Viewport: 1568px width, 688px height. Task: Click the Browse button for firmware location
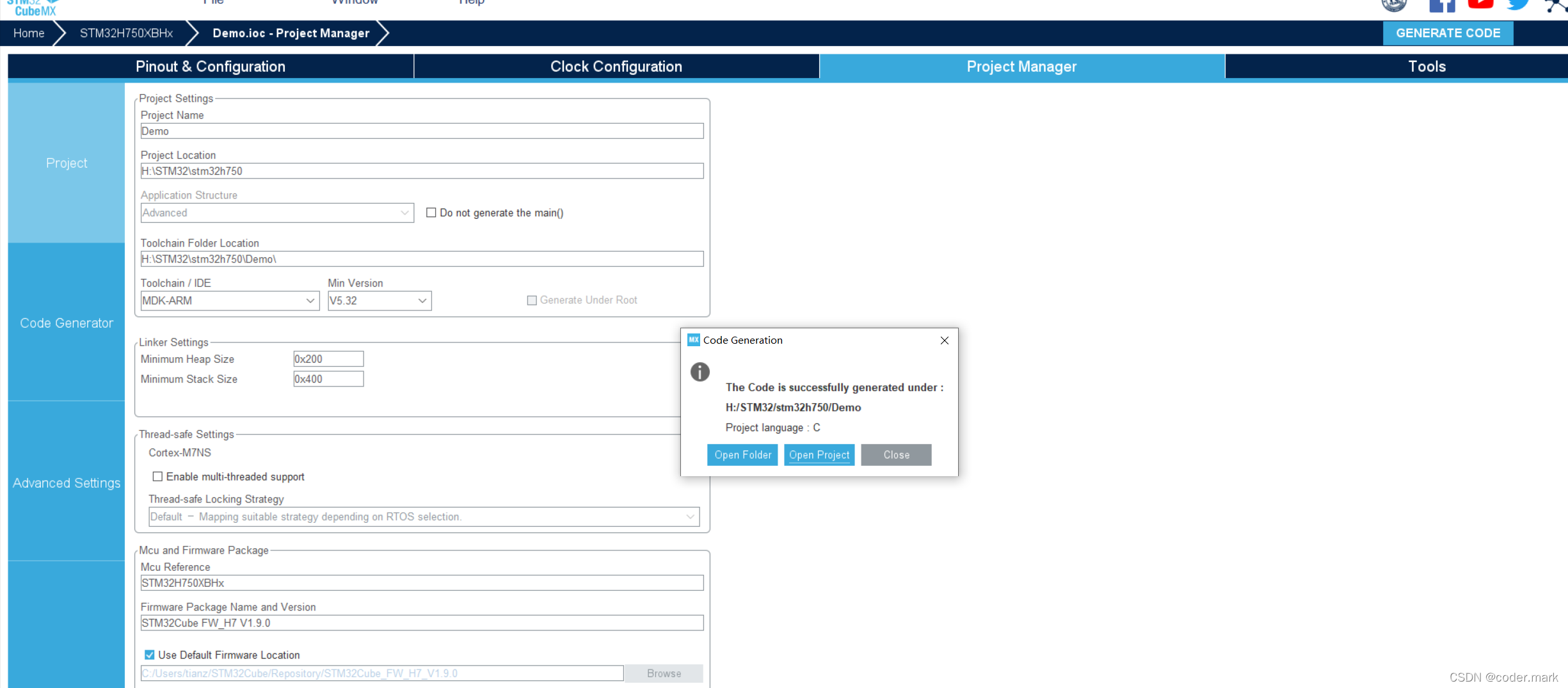point(664,673)
